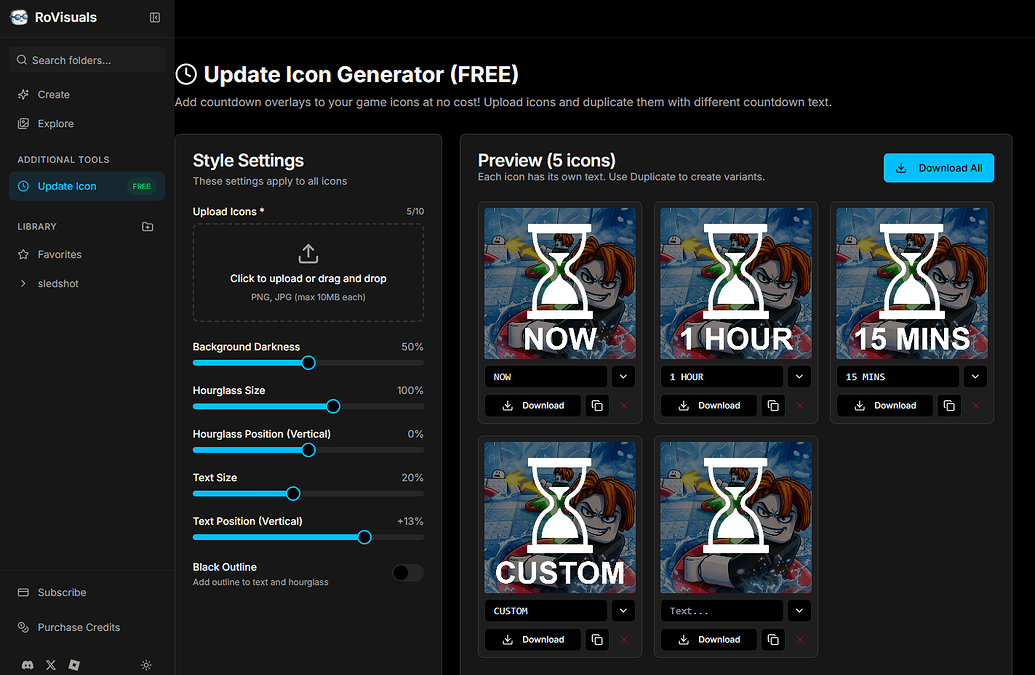Viewport: 1035px width, 675px height.
Task: Click the FREE badge on Update Icon
Action: click(141, 186)
